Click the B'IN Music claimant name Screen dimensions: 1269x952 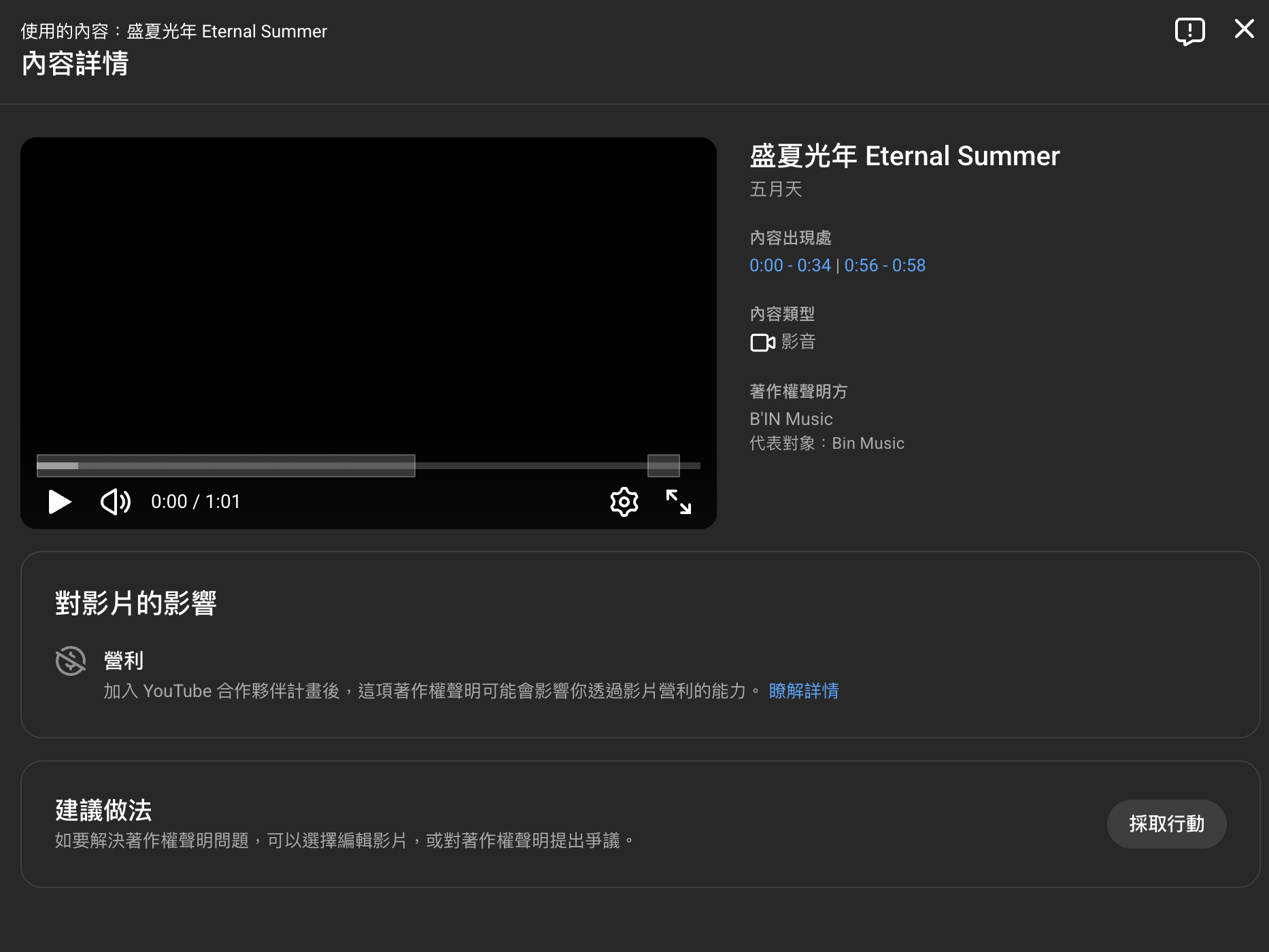791,419
